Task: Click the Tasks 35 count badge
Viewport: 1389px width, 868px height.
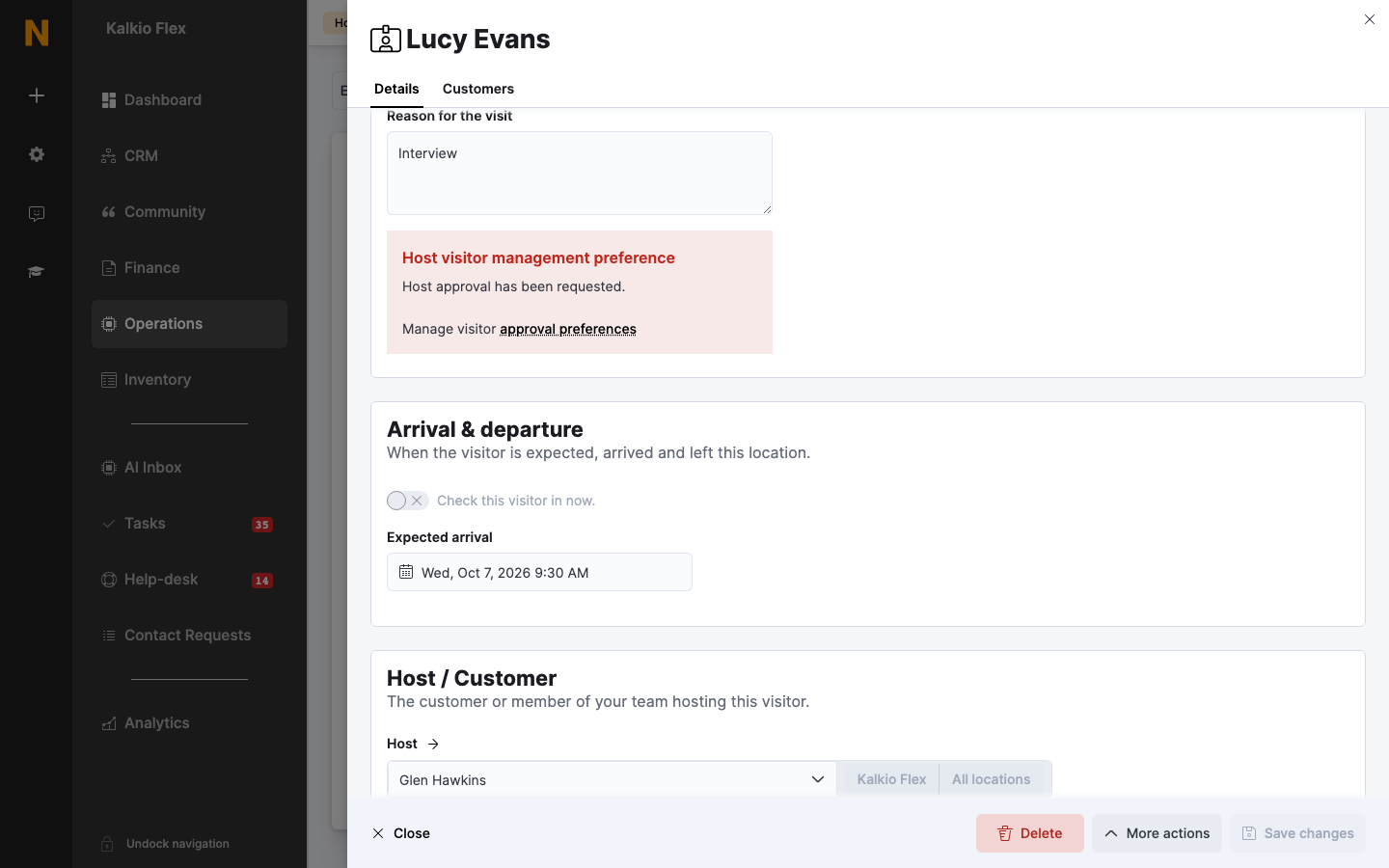Action: pyautogui.click(x=262, y=525)
